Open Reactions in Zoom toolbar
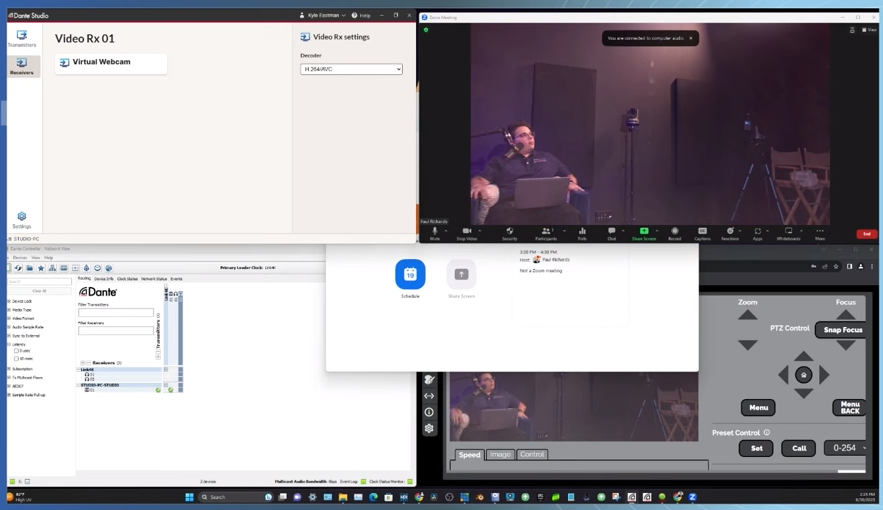 coord(730,234)
